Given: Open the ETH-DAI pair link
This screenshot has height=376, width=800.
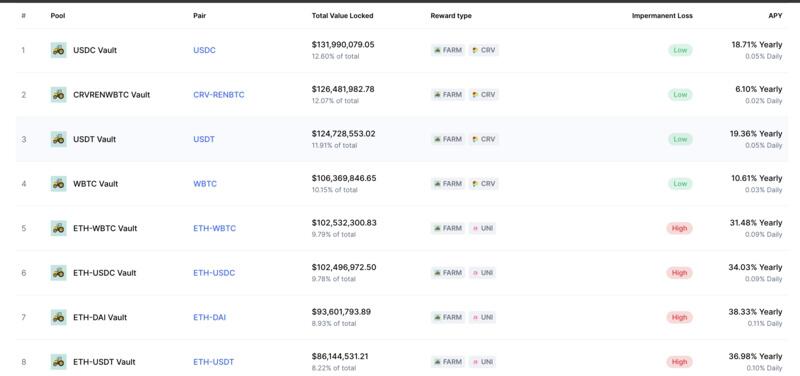Looking at the screenshot, I should (210, 317).
